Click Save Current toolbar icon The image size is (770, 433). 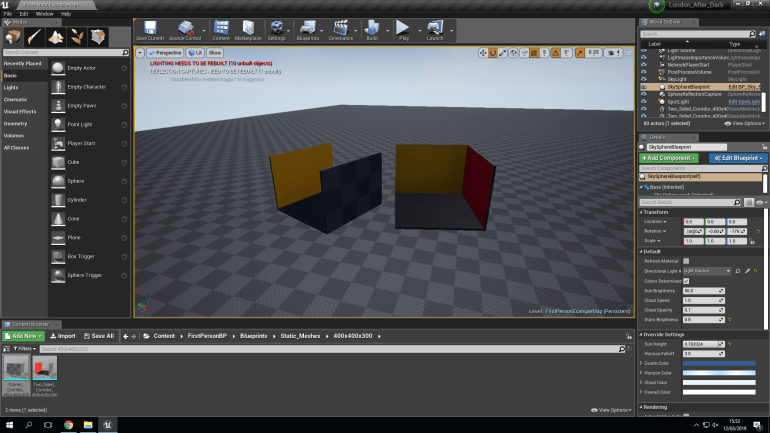150,30
